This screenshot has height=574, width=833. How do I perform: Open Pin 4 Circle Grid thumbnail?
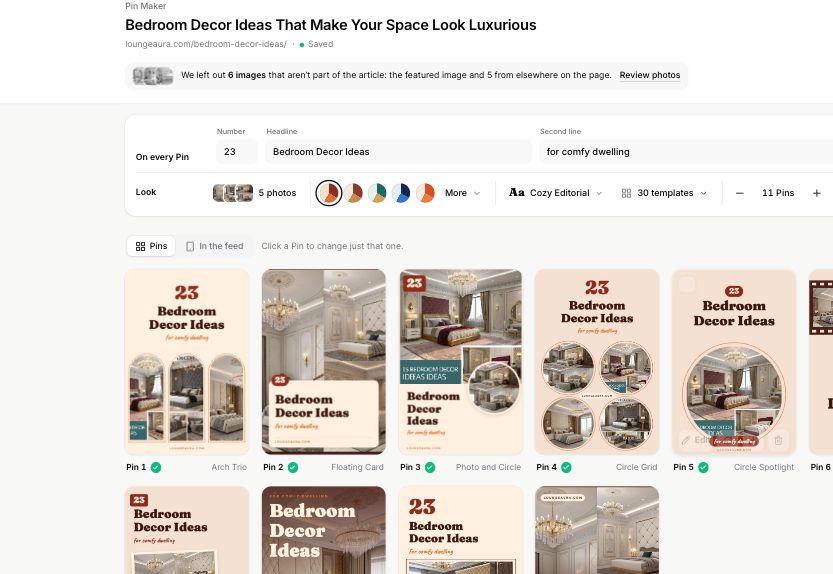pyautogui.click(x=597, y=362)
